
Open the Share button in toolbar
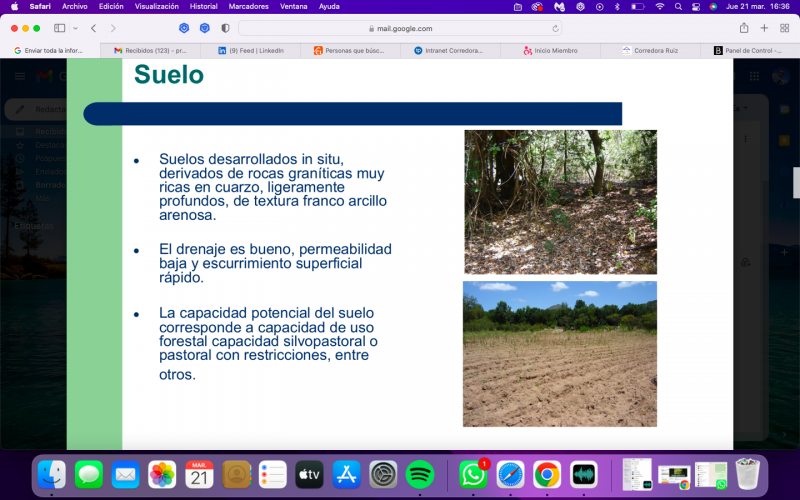[x=744, y=28]
